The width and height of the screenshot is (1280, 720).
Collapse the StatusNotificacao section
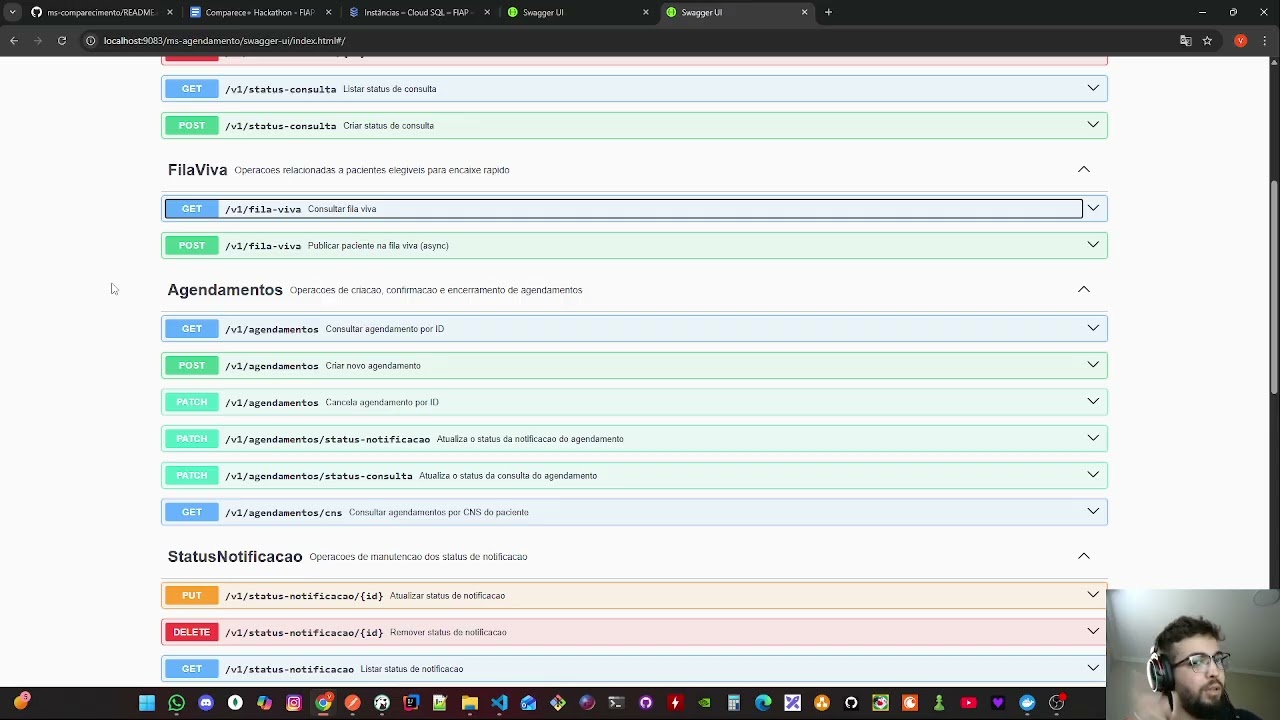tap(1083, 556)
